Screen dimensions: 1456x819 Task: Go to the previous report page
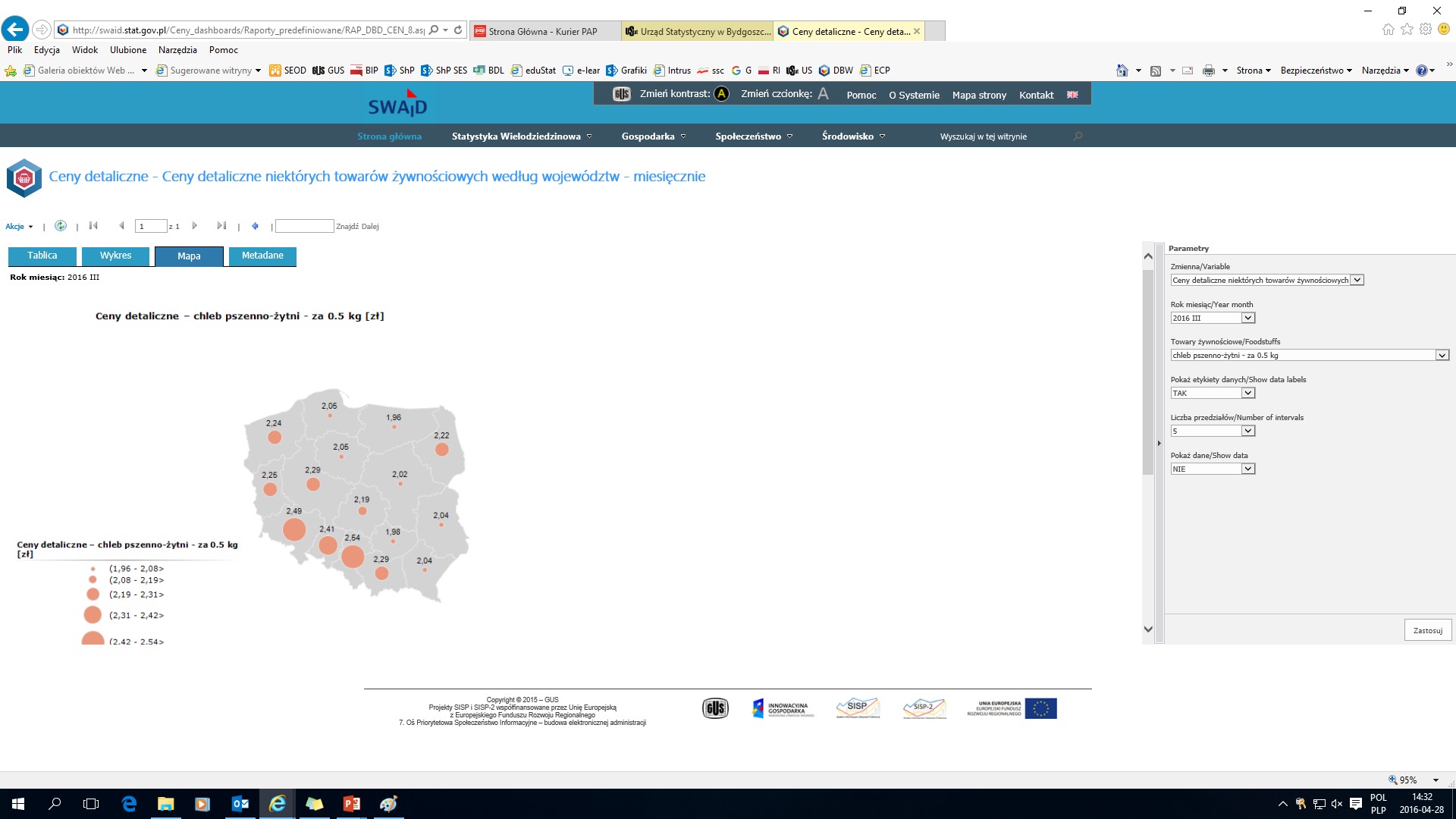[x=121, y=226]
